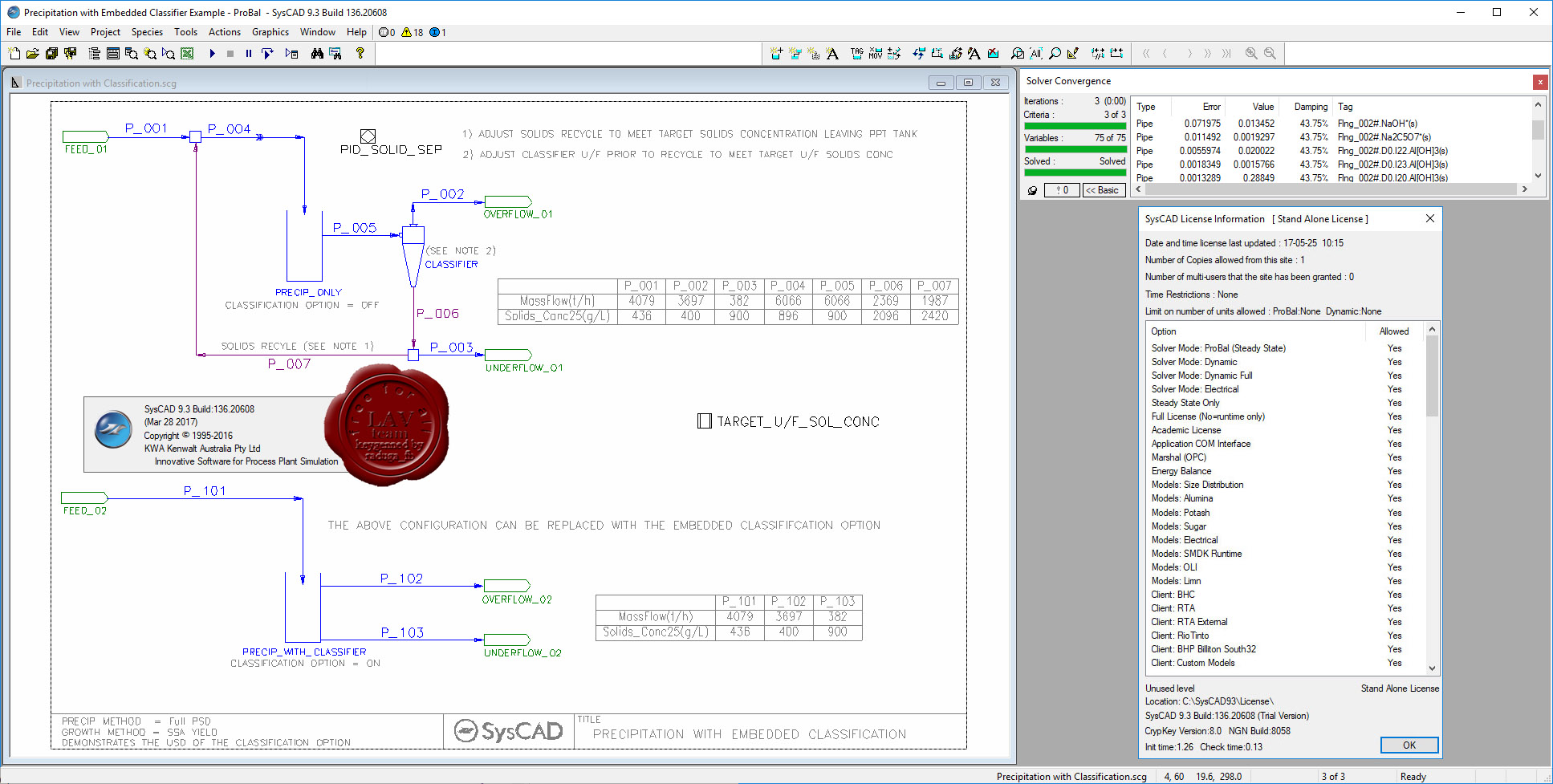The width and height of the screenshot is (1553, 784).
Task: Pause the solver with the pause icon
Action: 249,54
